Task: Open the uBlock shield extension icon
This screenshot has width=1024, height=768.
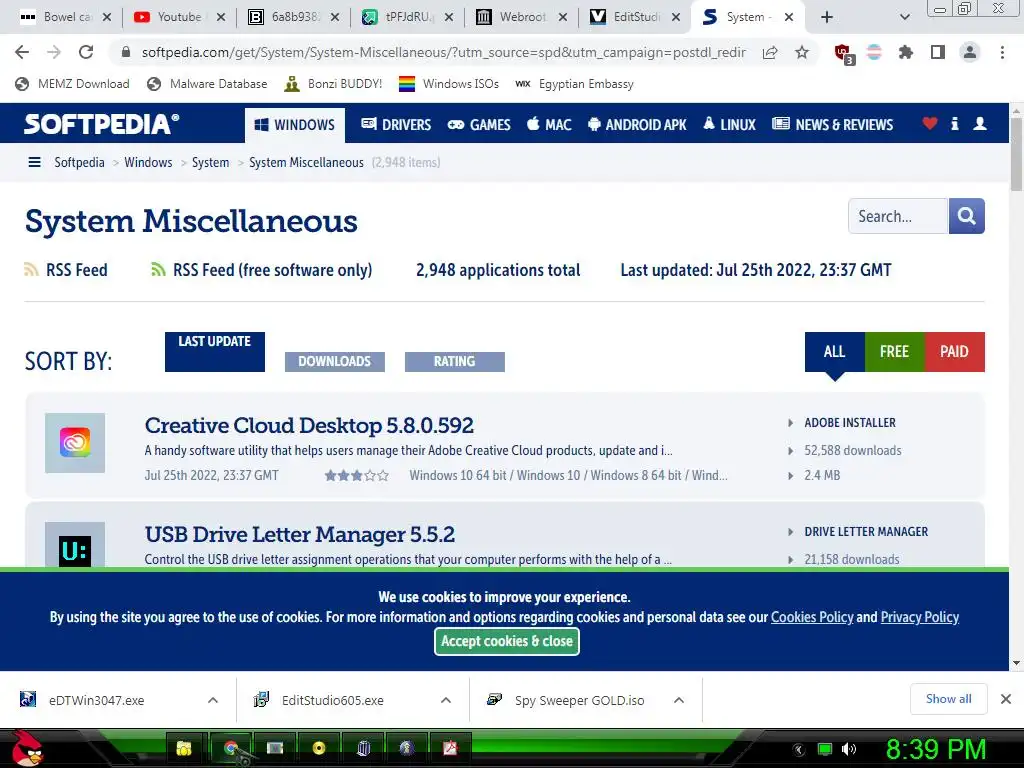Action: pos(843,53)
